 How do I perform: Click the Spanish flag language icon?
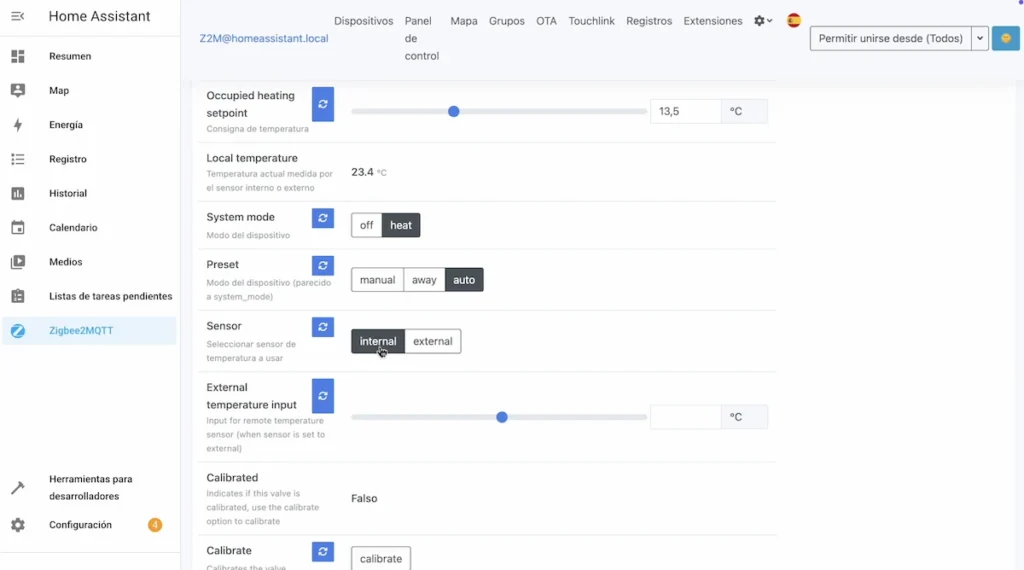(x=793, y=21)
